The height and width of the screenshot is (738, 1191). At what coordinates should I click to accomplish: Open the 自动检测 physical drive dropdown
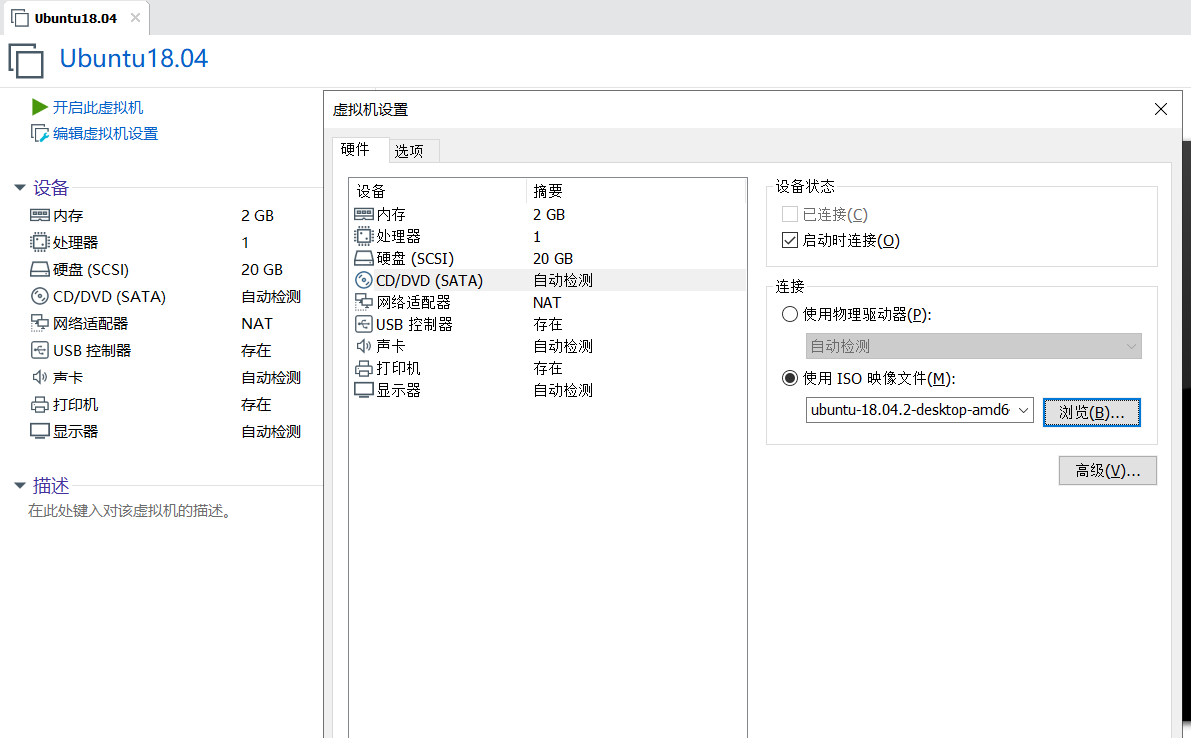[x=973, y=346]
